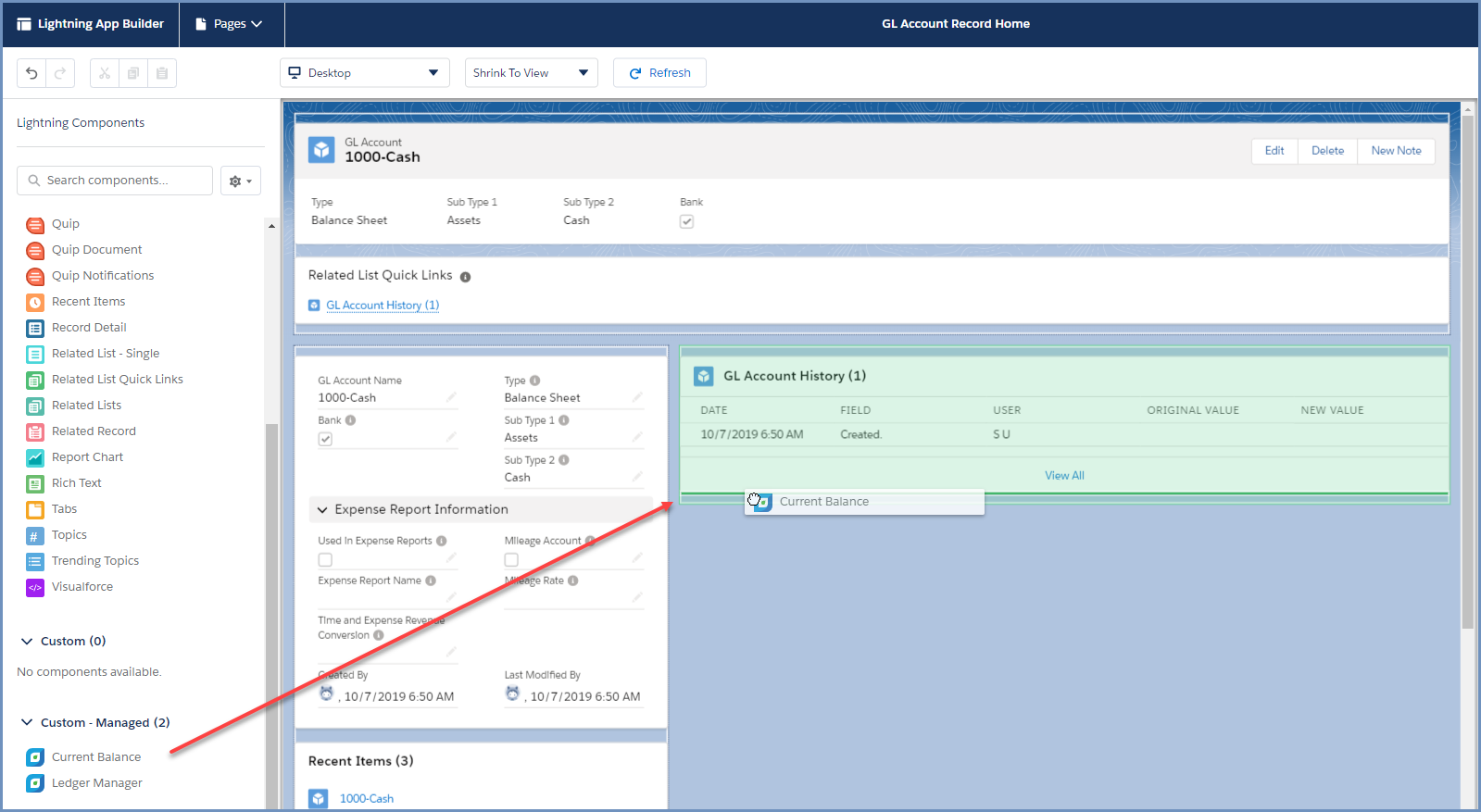
Task: Select the Record Detail component icon
Action: [x=35, y=328]
